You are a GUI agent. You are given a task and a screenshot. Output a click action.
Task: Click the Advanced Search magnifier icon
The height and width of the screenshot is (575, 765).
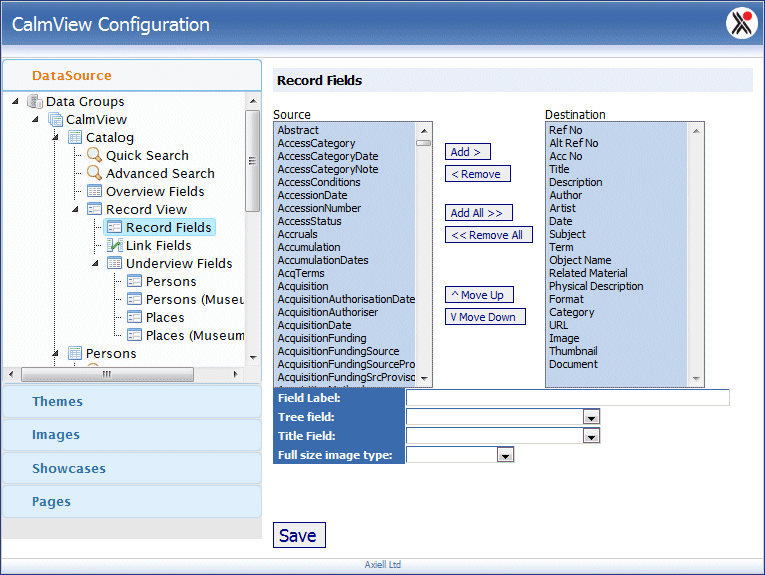point(94,173)
